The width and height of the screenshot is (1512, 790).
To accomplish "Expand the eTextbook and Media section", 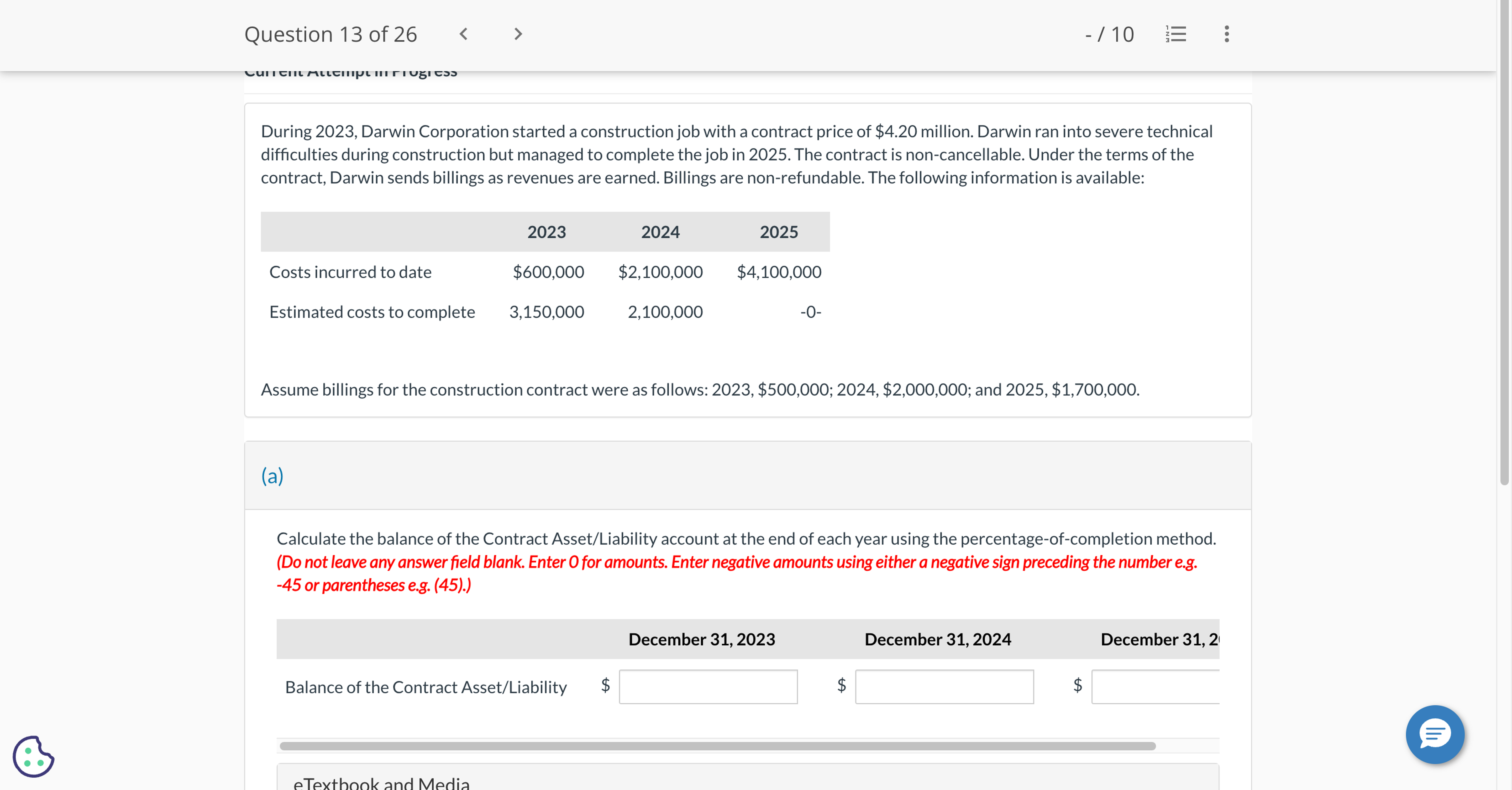I will 381,782.
